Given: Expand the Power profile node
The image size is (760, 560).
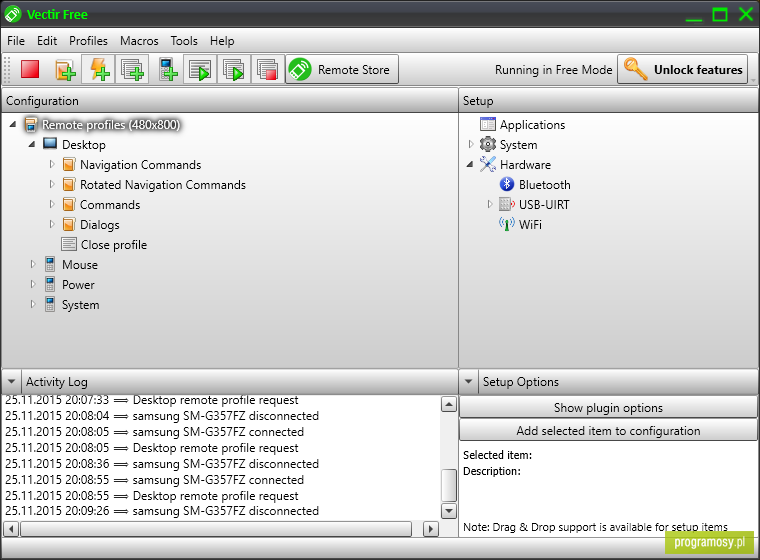Looking at the screenshot, I should [x=33, y=284].
